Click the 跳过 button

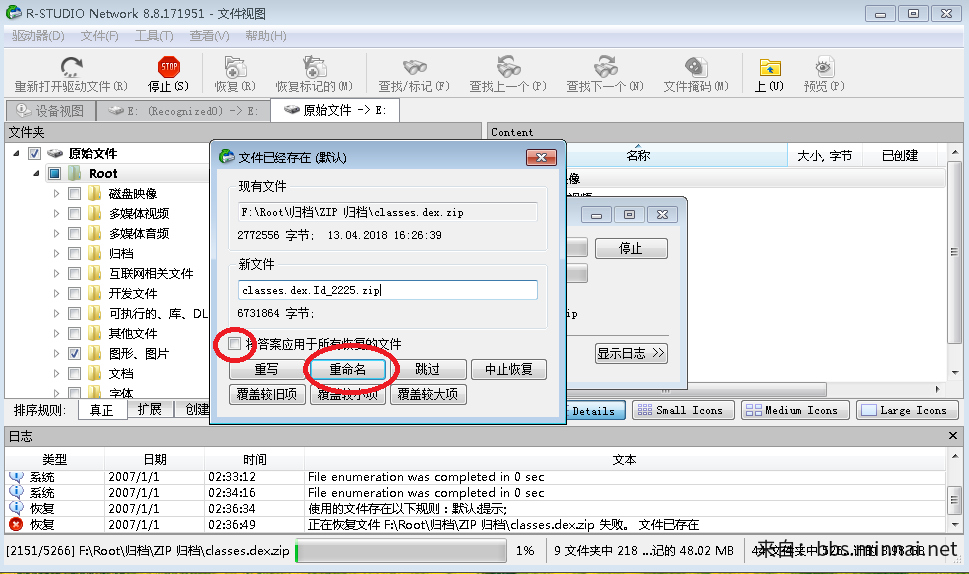(x=427, y=369)
